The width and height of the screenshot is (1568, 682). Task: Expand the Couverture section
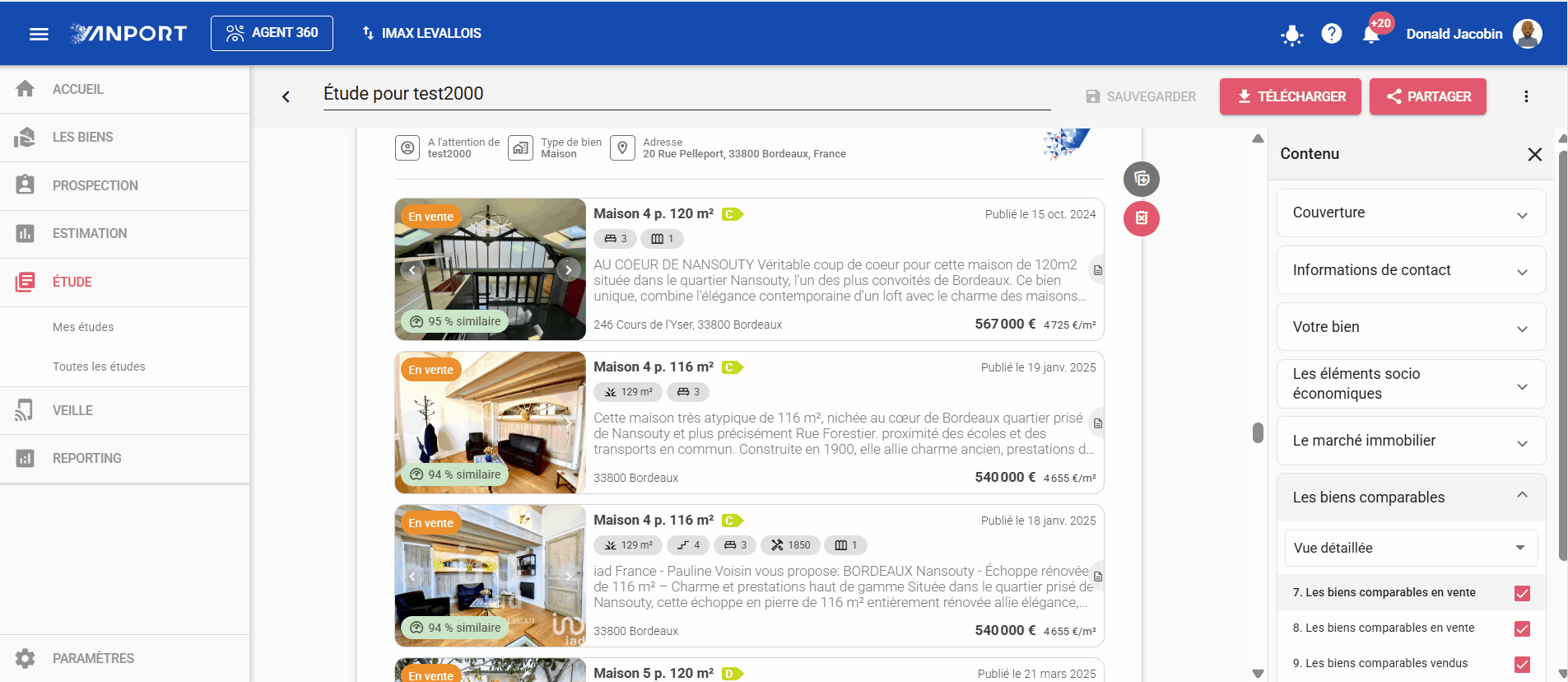tap(1411, 213)
